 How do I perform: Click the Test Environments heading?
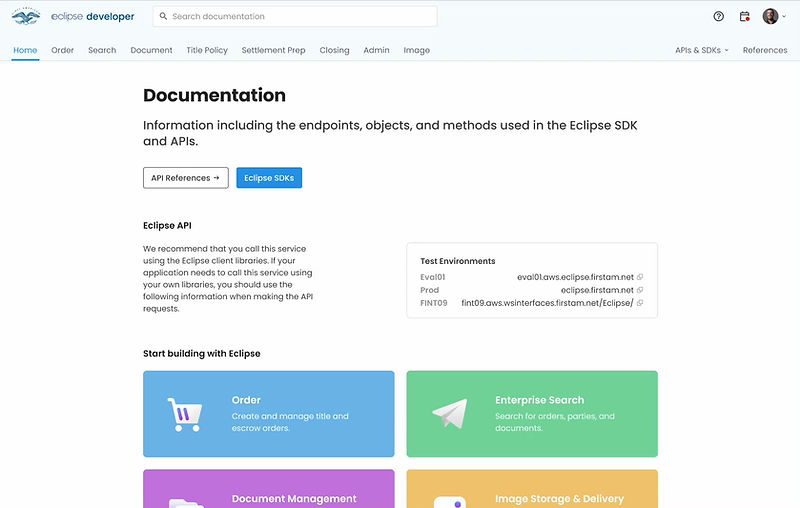point(458,261)
